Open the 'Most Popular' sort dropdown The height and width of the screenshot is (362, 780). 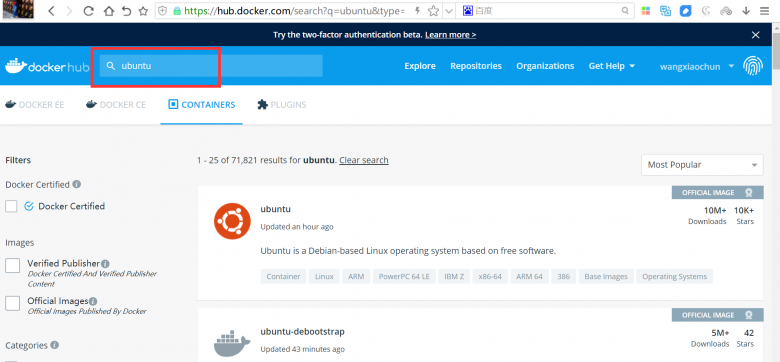point(702,165)
